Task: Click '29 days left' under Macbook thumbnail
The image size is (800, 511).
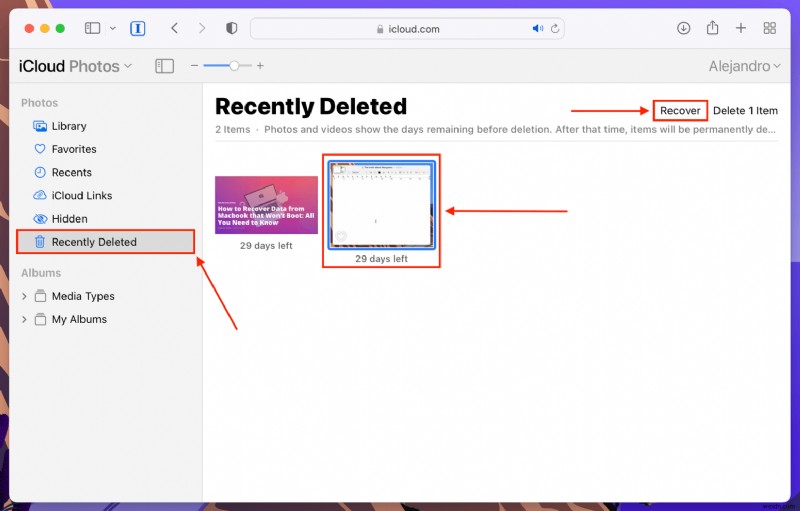Action: click(266, 246)
